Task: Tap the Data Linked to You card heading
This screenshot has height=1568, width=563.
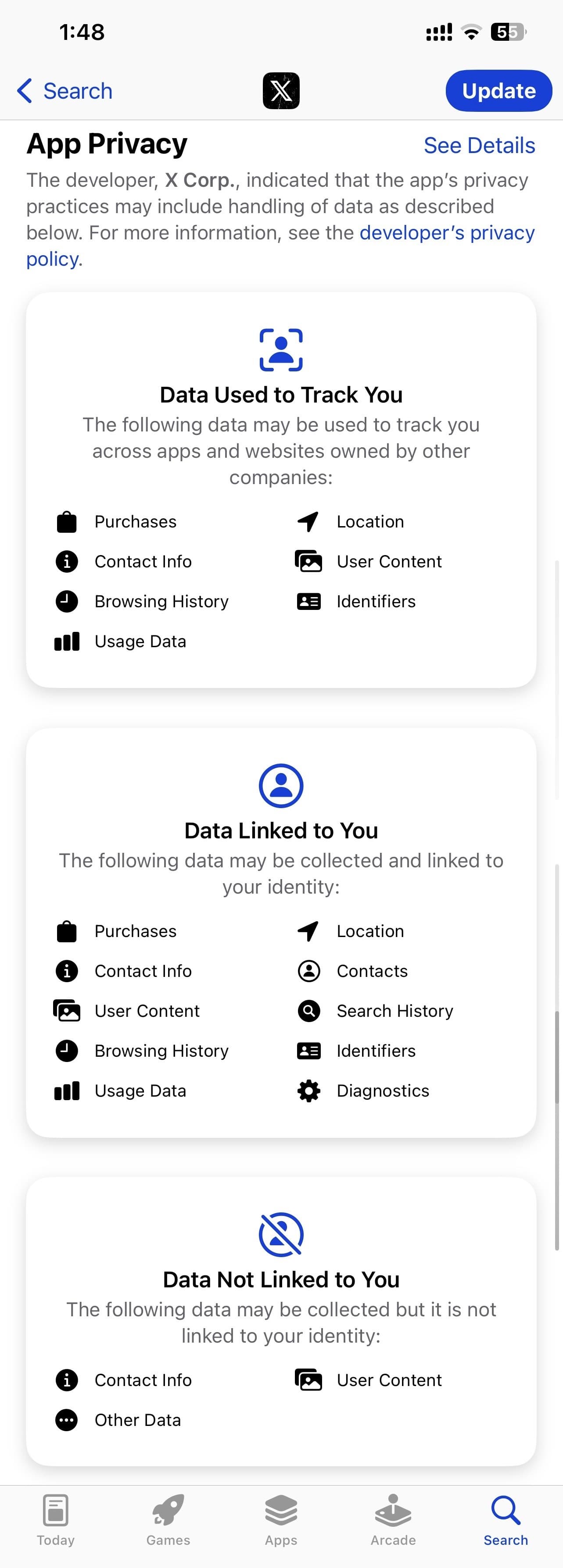Action: [x=281, y=831]
